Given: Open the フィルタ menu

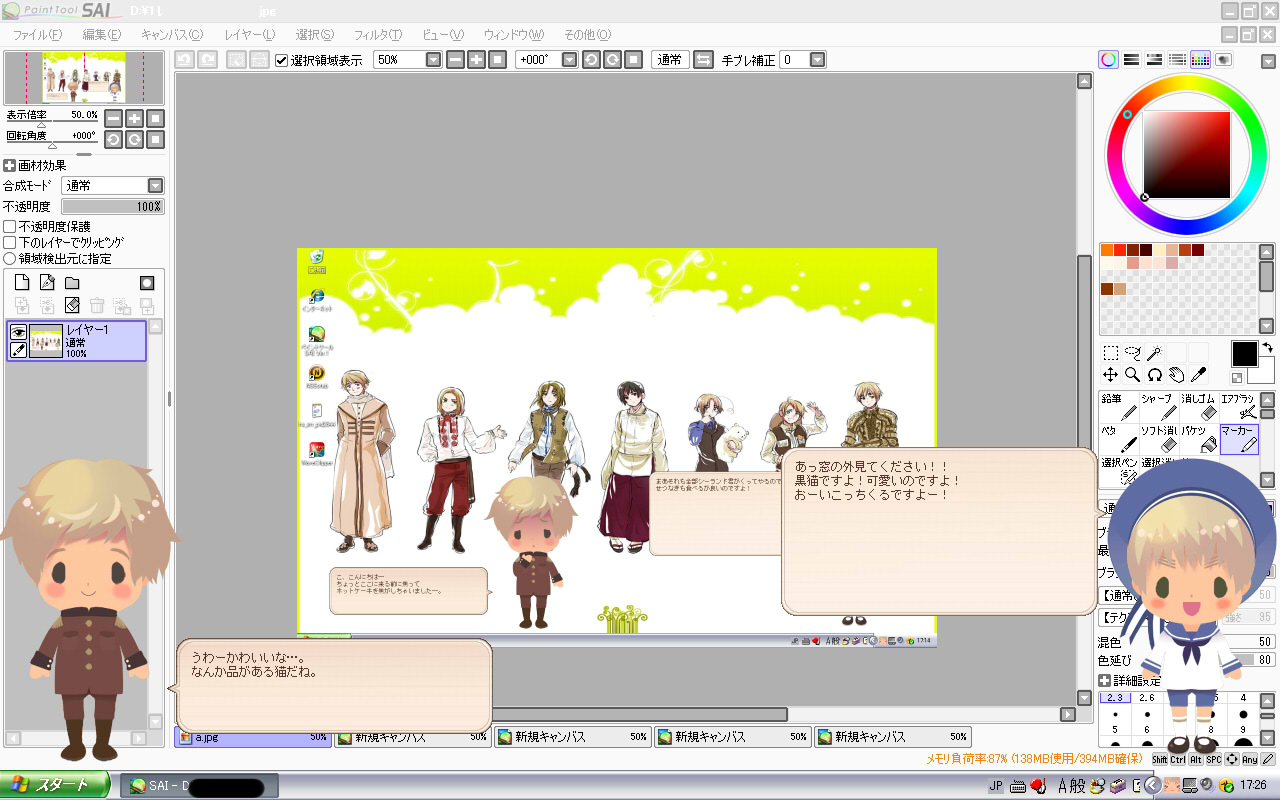Looking at the screenshot, I should tap(378, 35).
